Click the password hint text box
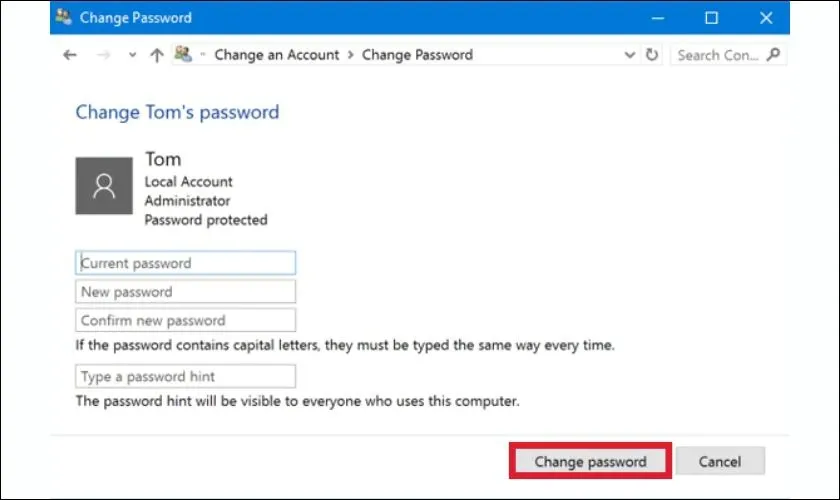The width and height of the screenshot is (840, 500). 186,377
